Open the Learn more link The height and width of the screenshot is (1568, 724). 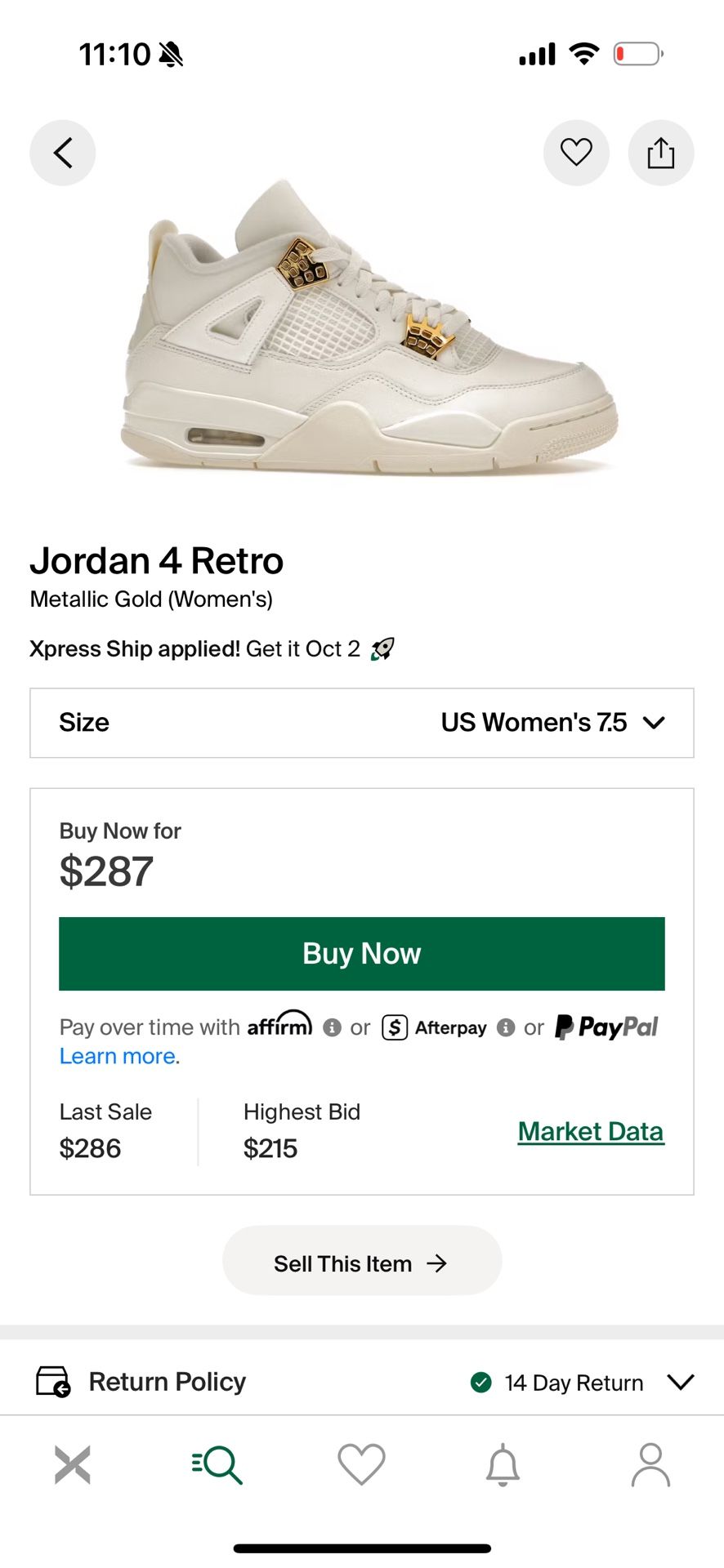pyautogui.click(x=119, y=1056)
